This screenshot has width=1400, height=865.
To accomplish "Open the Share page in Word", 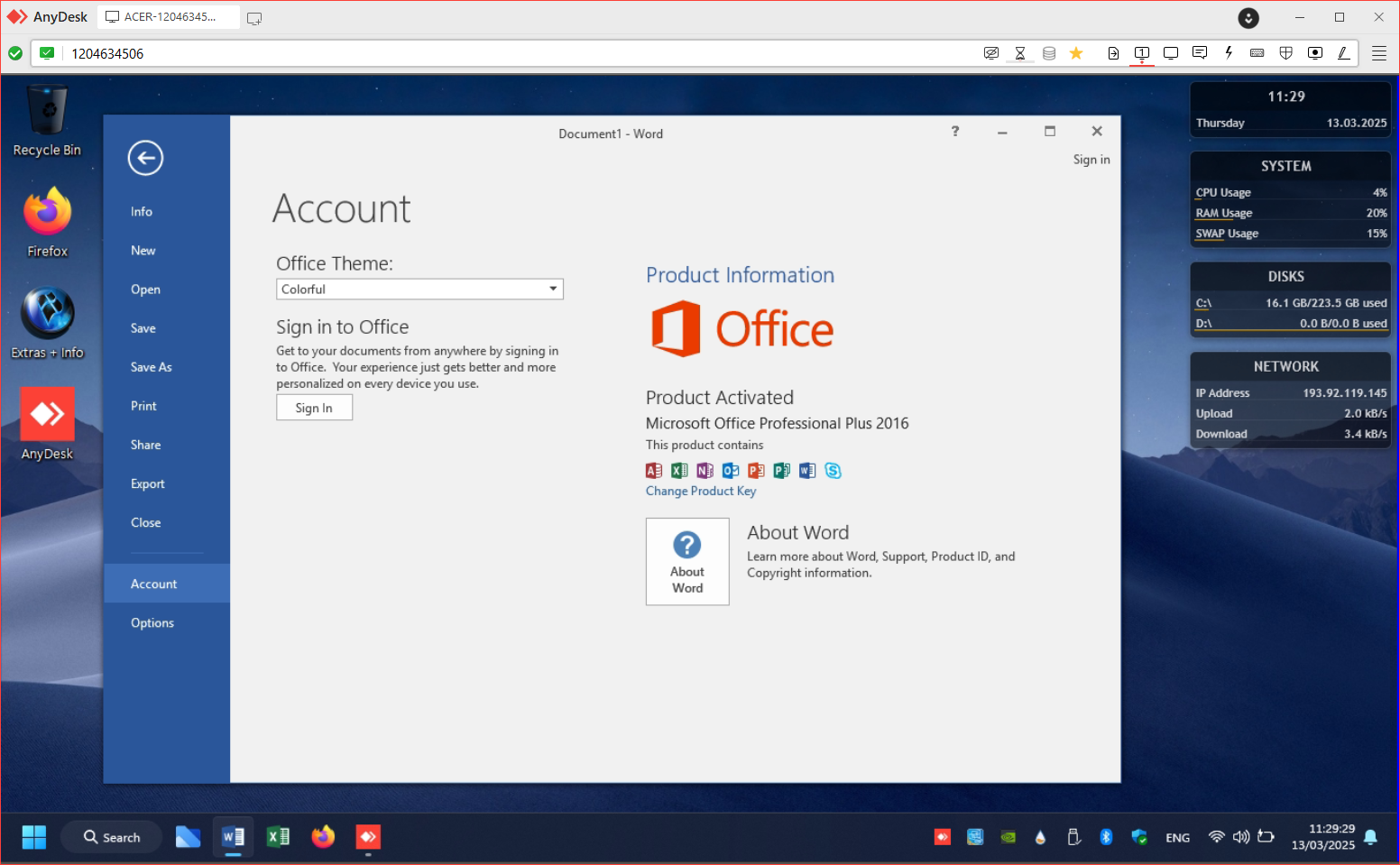I will click(145, 444).
